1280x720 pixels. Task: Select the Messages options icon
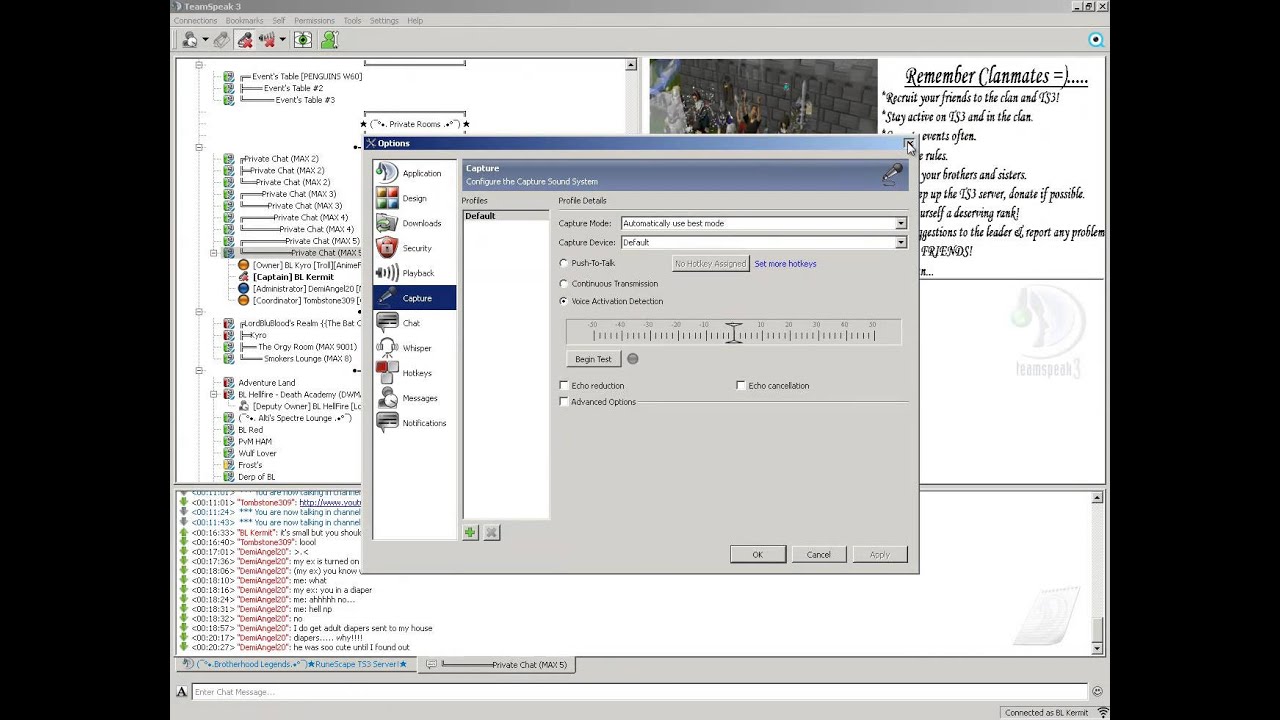[x=387, y=398]
